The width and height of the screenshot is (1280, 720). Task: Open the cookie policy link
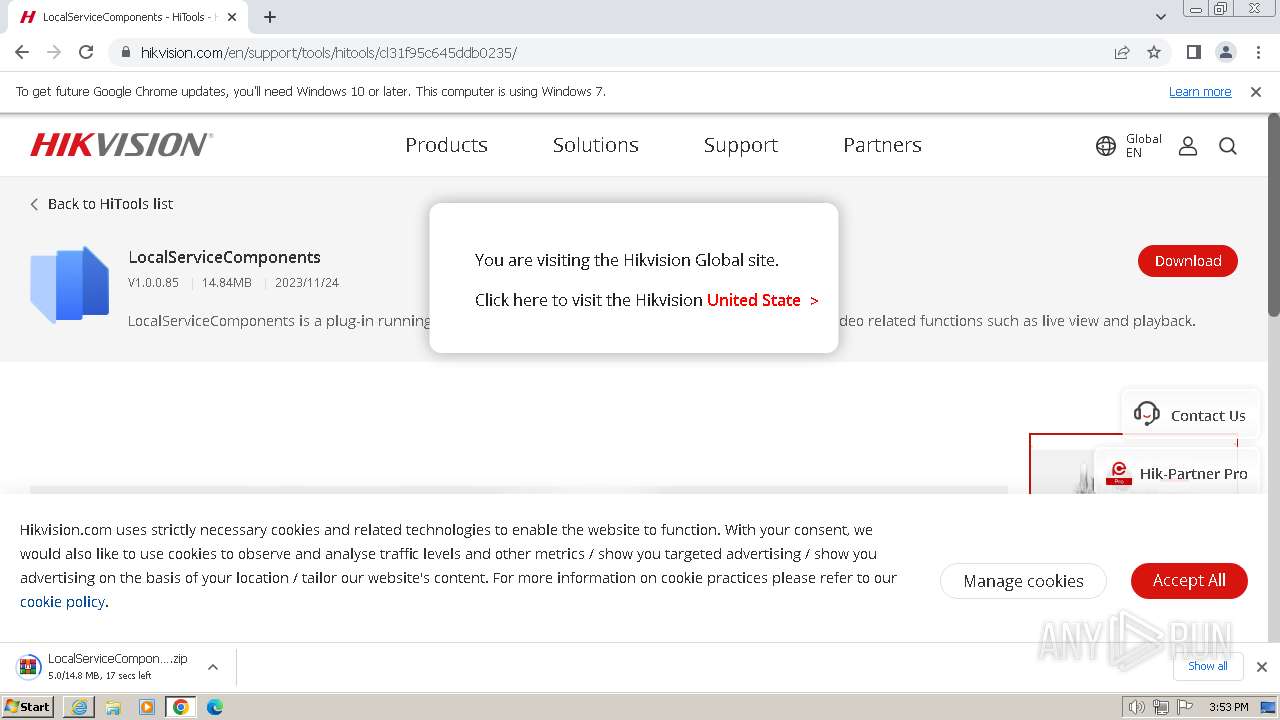[62, 602]
